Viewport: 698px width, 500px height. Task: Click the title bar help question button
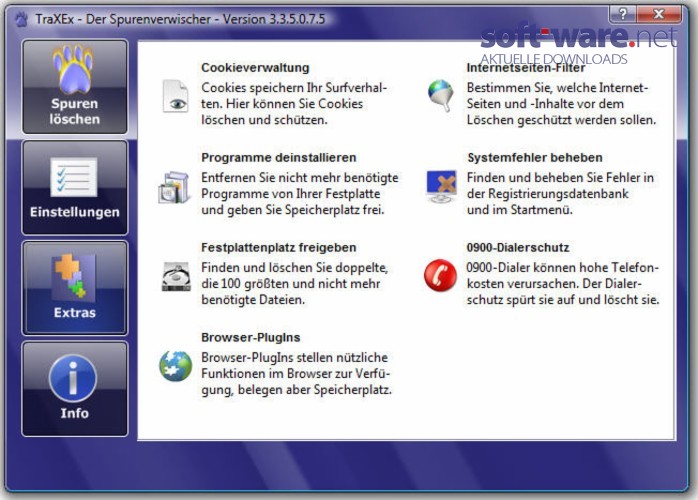pyautogui.click(x=622, y=14)
